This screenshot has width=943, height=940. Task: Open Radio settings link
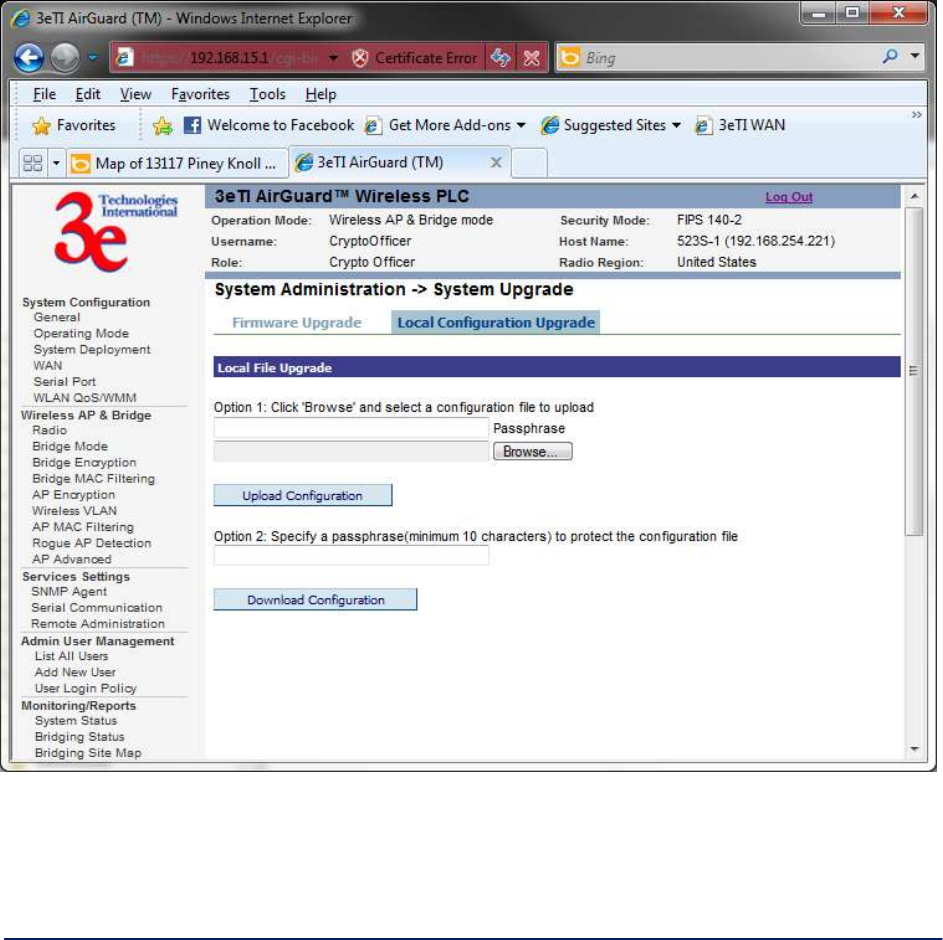pyautogui.click(x=49, y=431)
